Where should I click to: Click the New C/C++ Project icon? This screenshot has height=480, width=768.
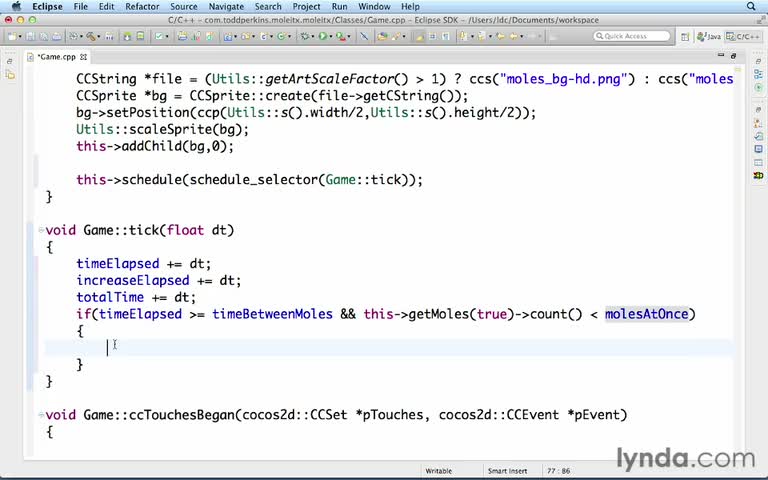(228, 36)
